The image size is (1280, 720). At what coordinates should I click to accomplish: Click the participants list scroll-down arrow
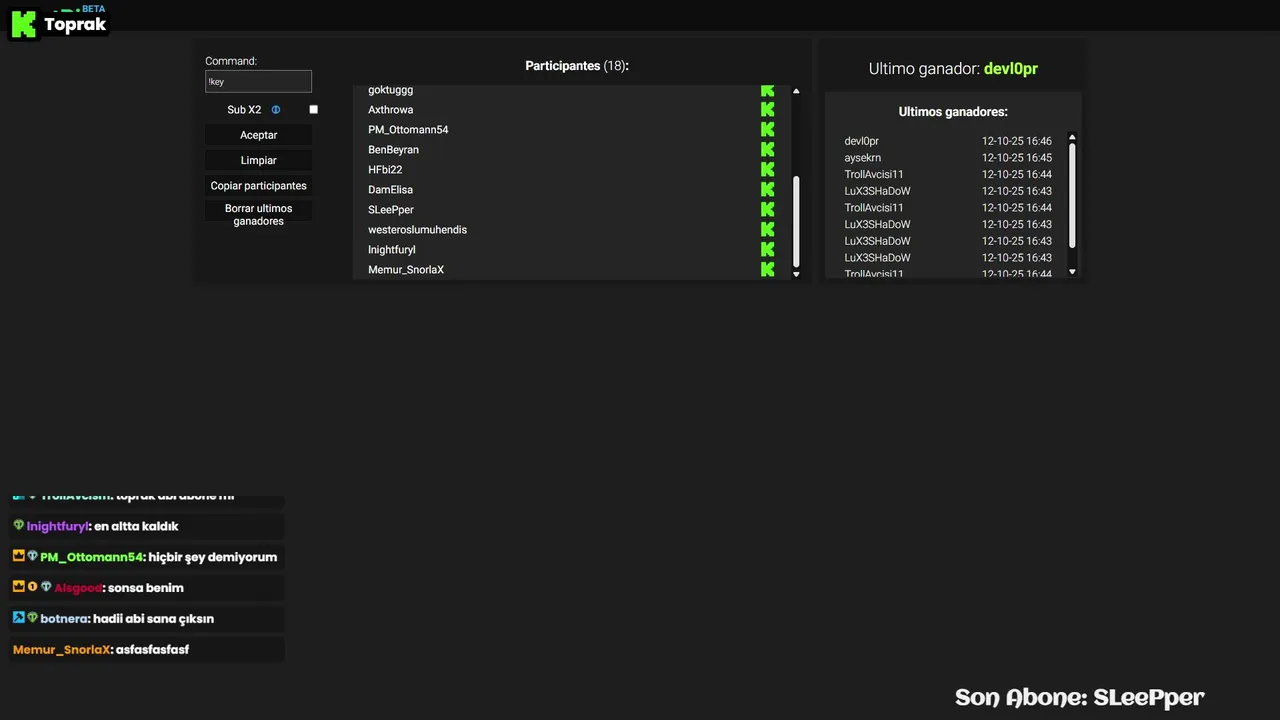tap(796, 274)
